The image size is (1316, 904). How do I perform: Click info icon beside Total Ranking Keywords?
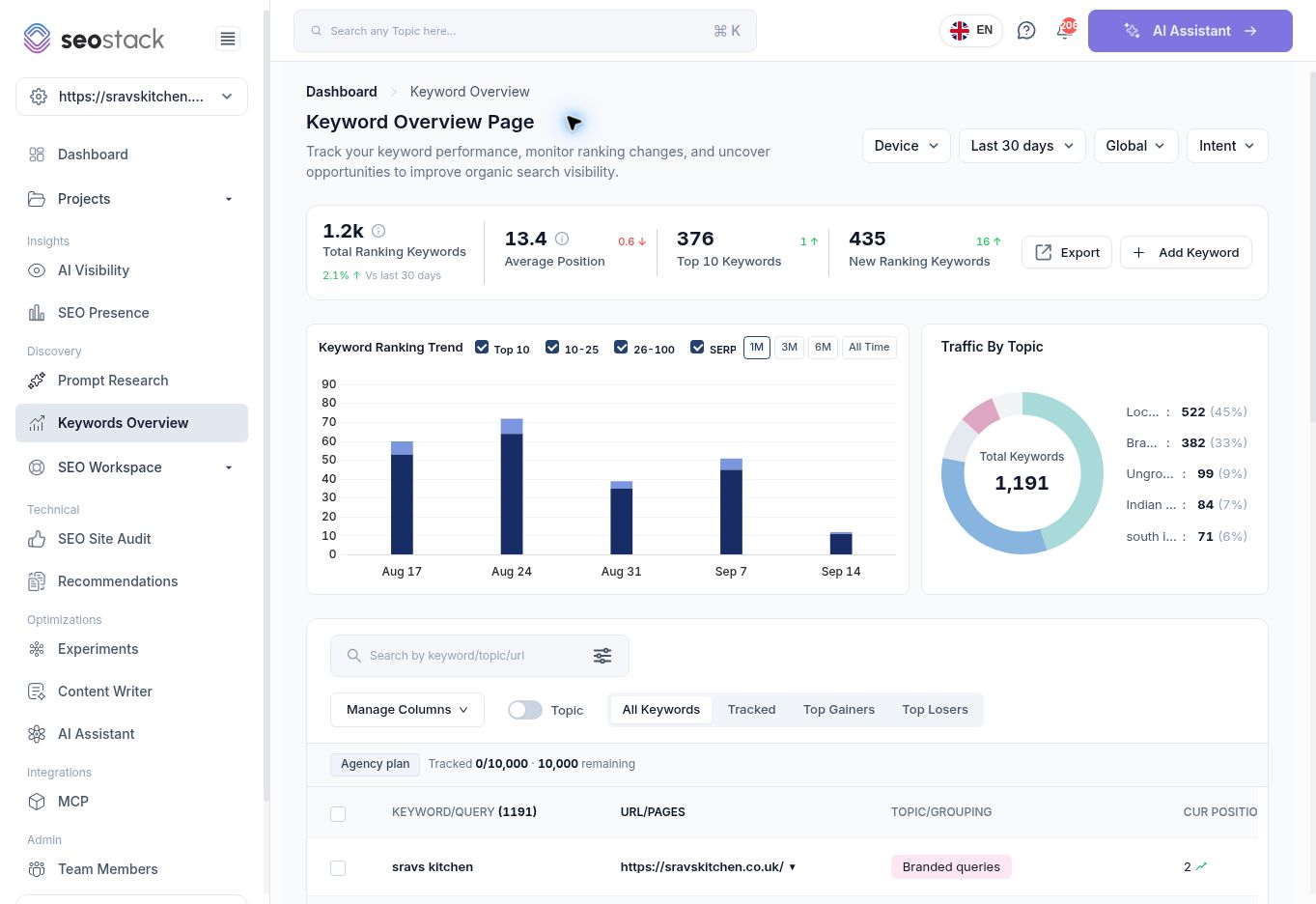pyautogui.click(x=378, y=231)
